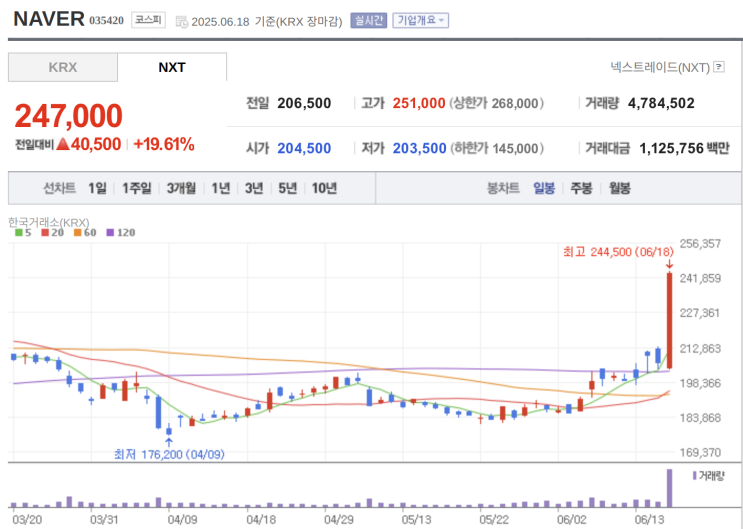This screenshot has width=743, height=529.
Task: Click the stock code 035420
Action: tap(107, 21)
